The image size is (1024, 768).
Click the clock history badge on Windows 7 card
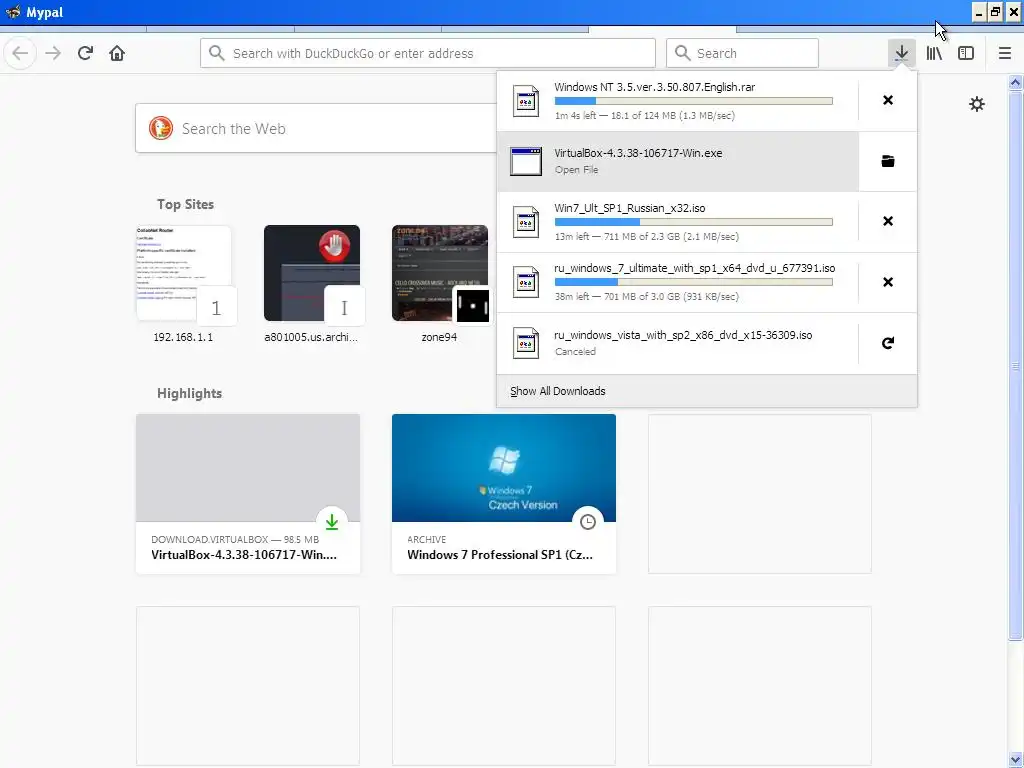coord(588,522)
